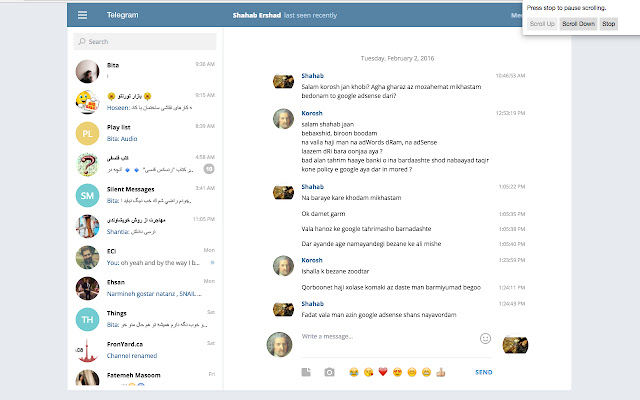Viewport: 640px width, 400px height.
Task: Click Shahab's avatar right of message field
Action: tap(515, 344)
